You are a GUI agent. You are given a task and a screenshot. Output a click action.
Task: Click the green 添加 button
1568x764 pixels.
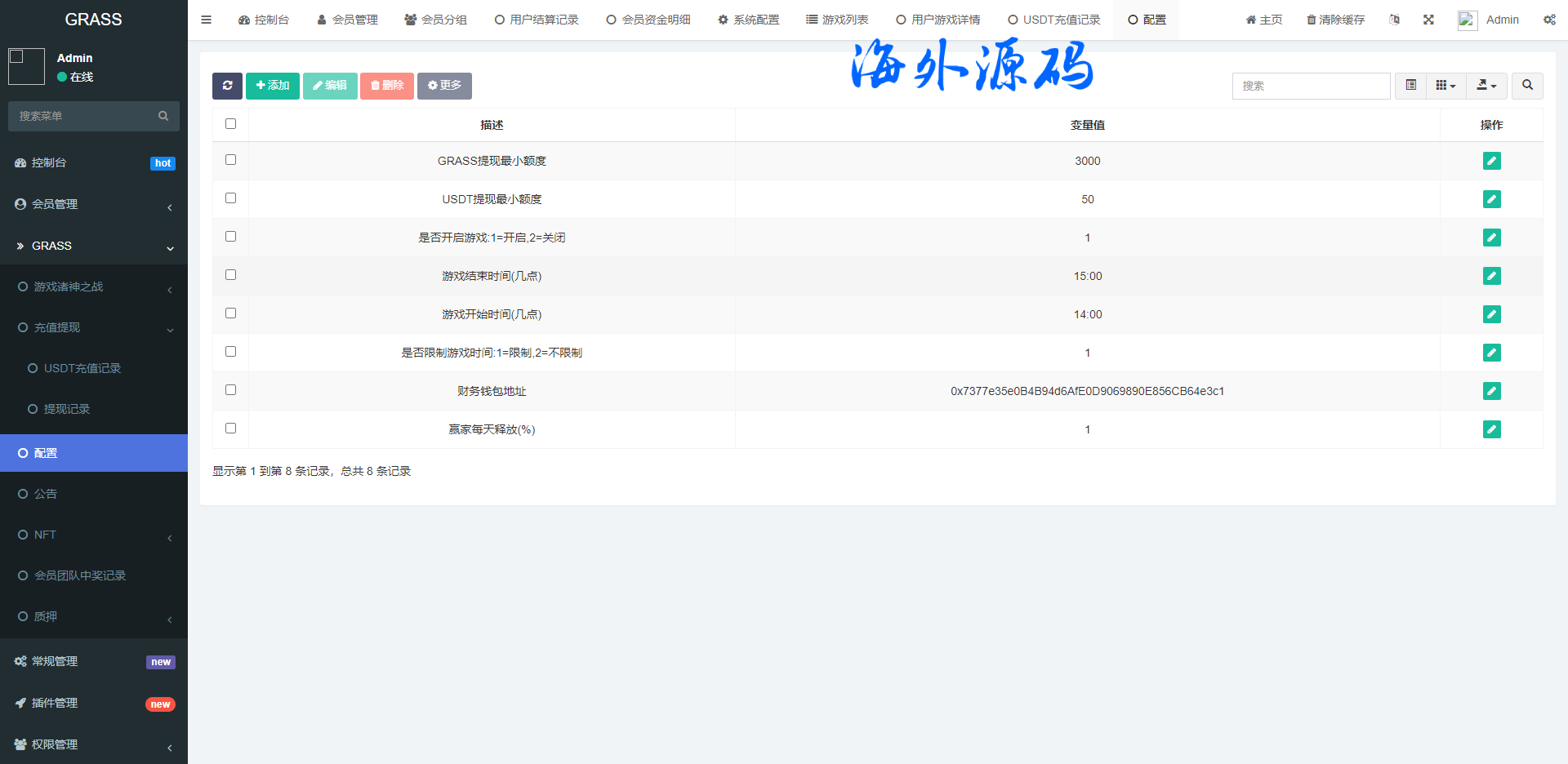coord(273,86)
